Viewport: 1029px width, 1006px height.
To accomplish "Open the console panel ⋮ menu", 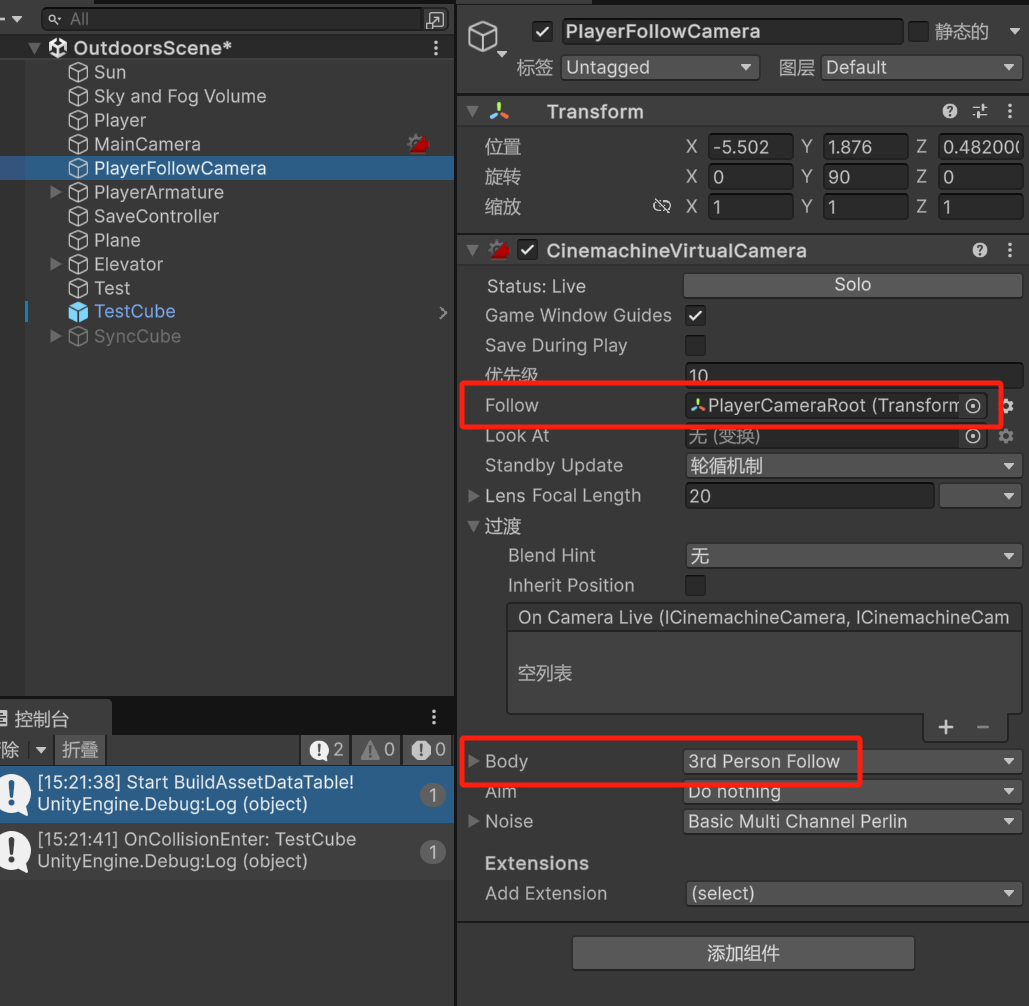I will click(x=433, y=716).
